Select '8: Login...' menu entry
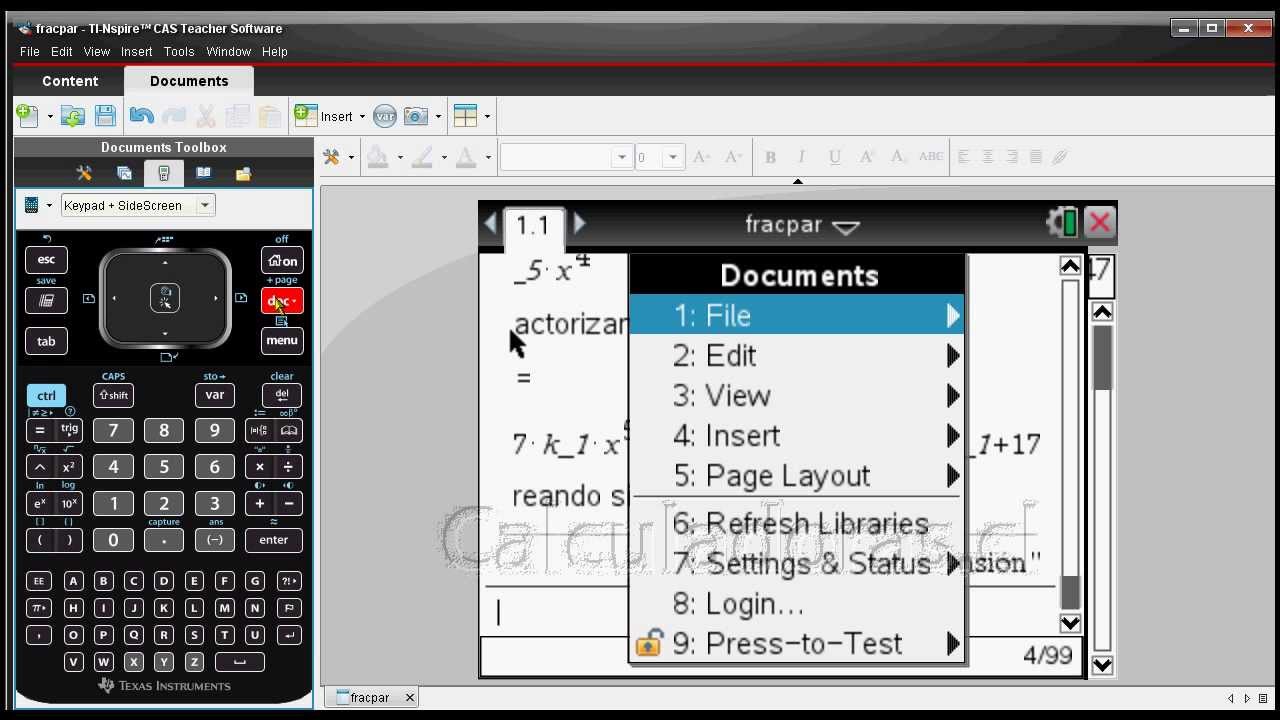The image size is (1280, 720). 797,604
